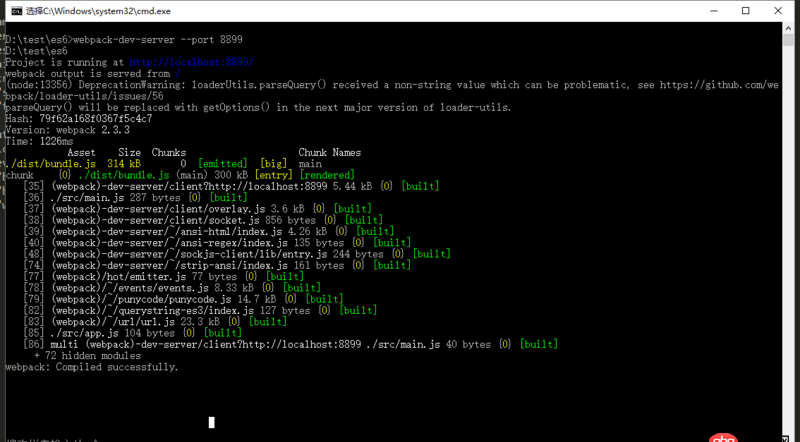Click the cmd.exe icon in title bar
The width and height of the screenshot is (800, 442).
click(x=17, y=11)
